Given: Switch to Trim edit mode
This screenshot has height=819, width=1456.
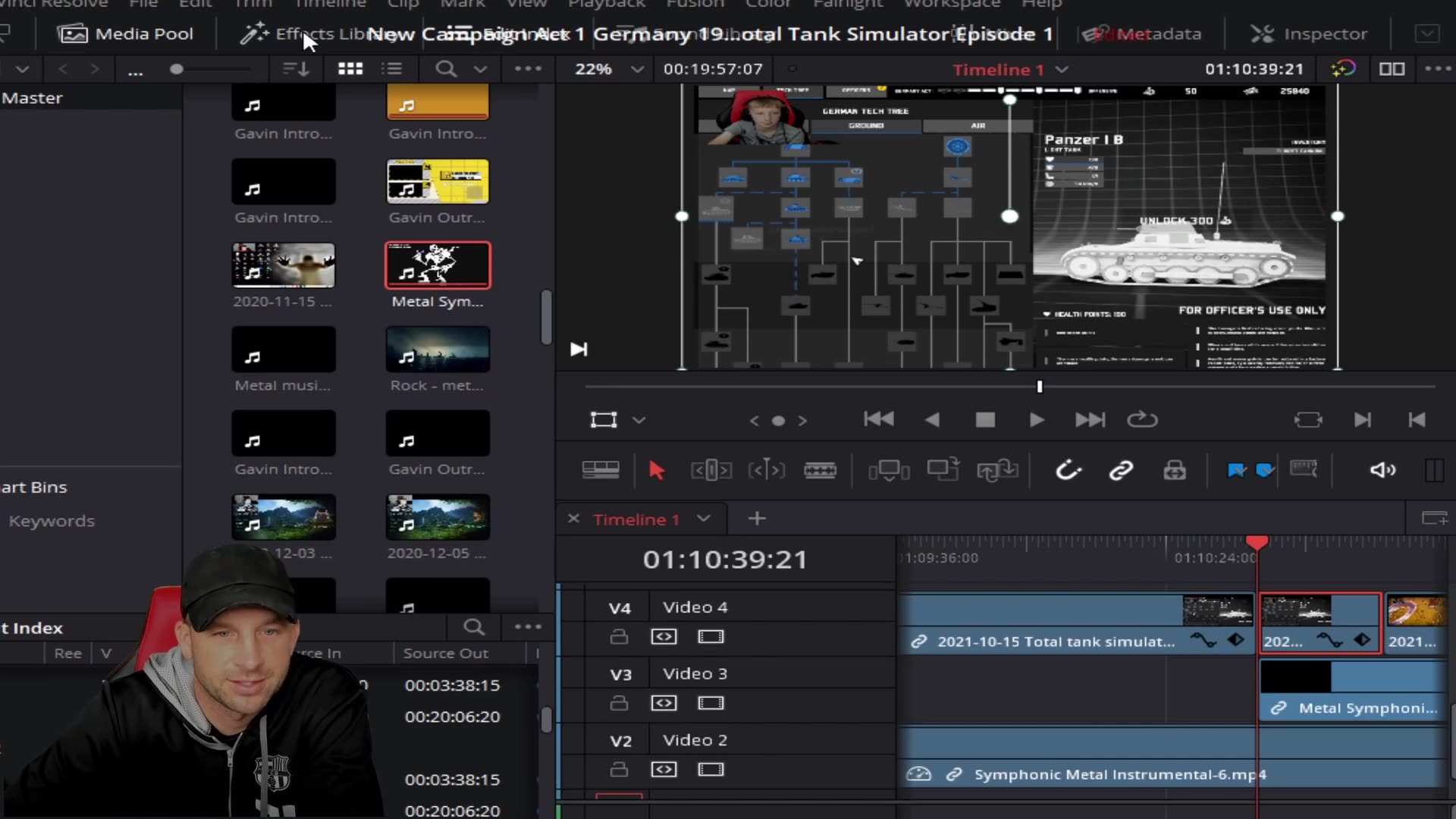Looking at the screenshot, I should [x=711, y=470].
